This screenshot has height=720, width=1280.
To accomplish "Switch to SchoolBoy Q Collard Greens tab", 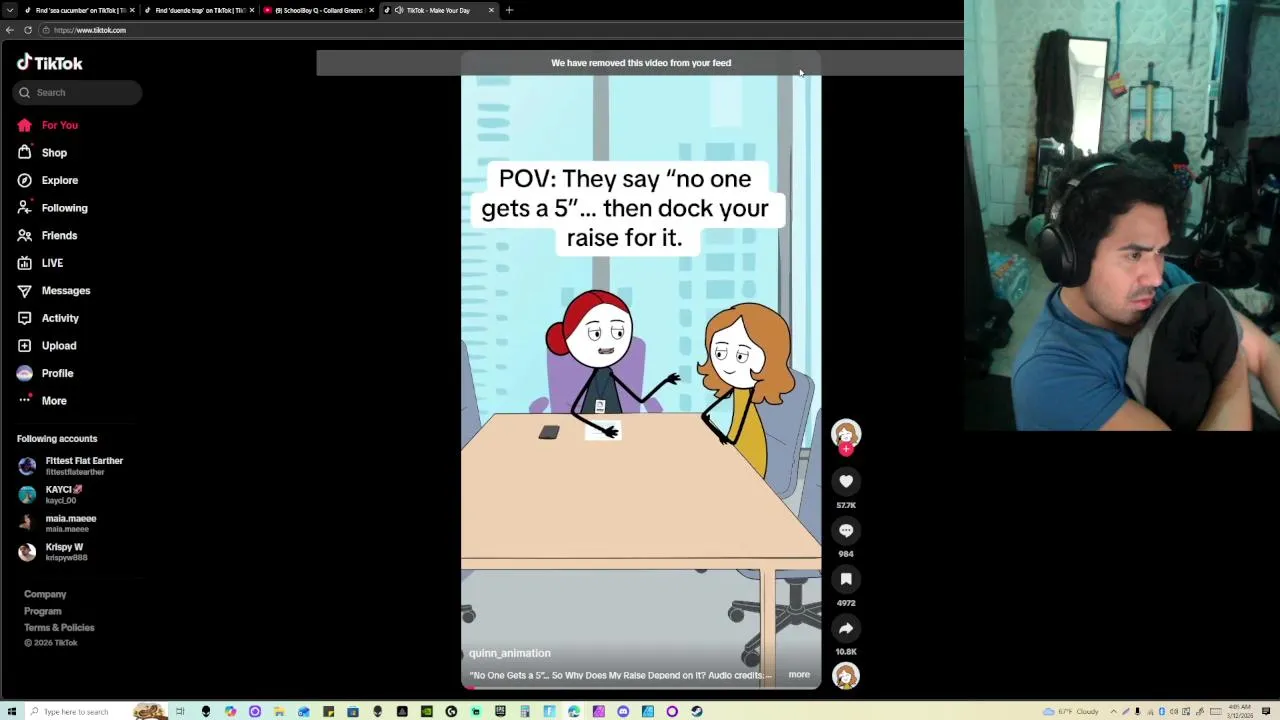I will [x=318, y=10].
